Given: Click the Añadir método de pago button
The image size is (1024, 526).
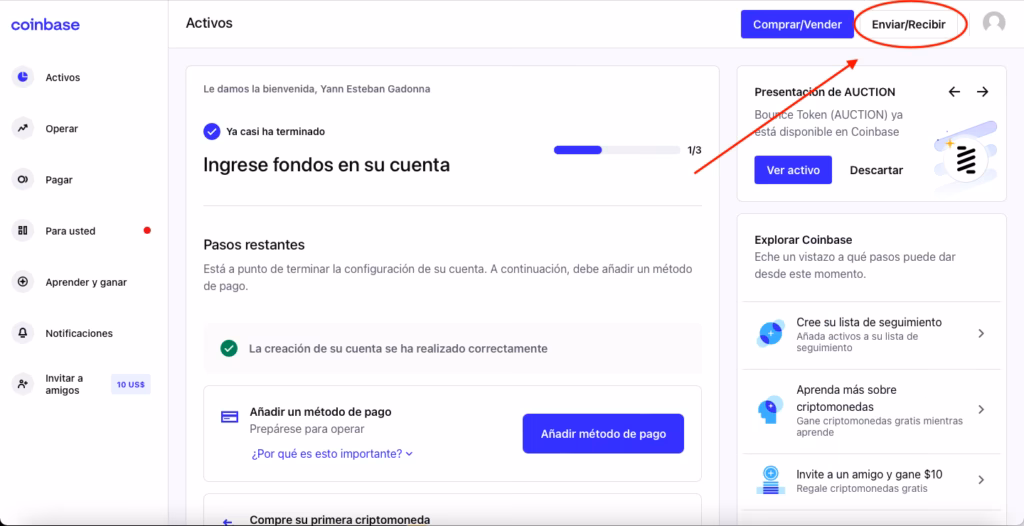Looking at the screenshot, I should (x=603, y=433).
